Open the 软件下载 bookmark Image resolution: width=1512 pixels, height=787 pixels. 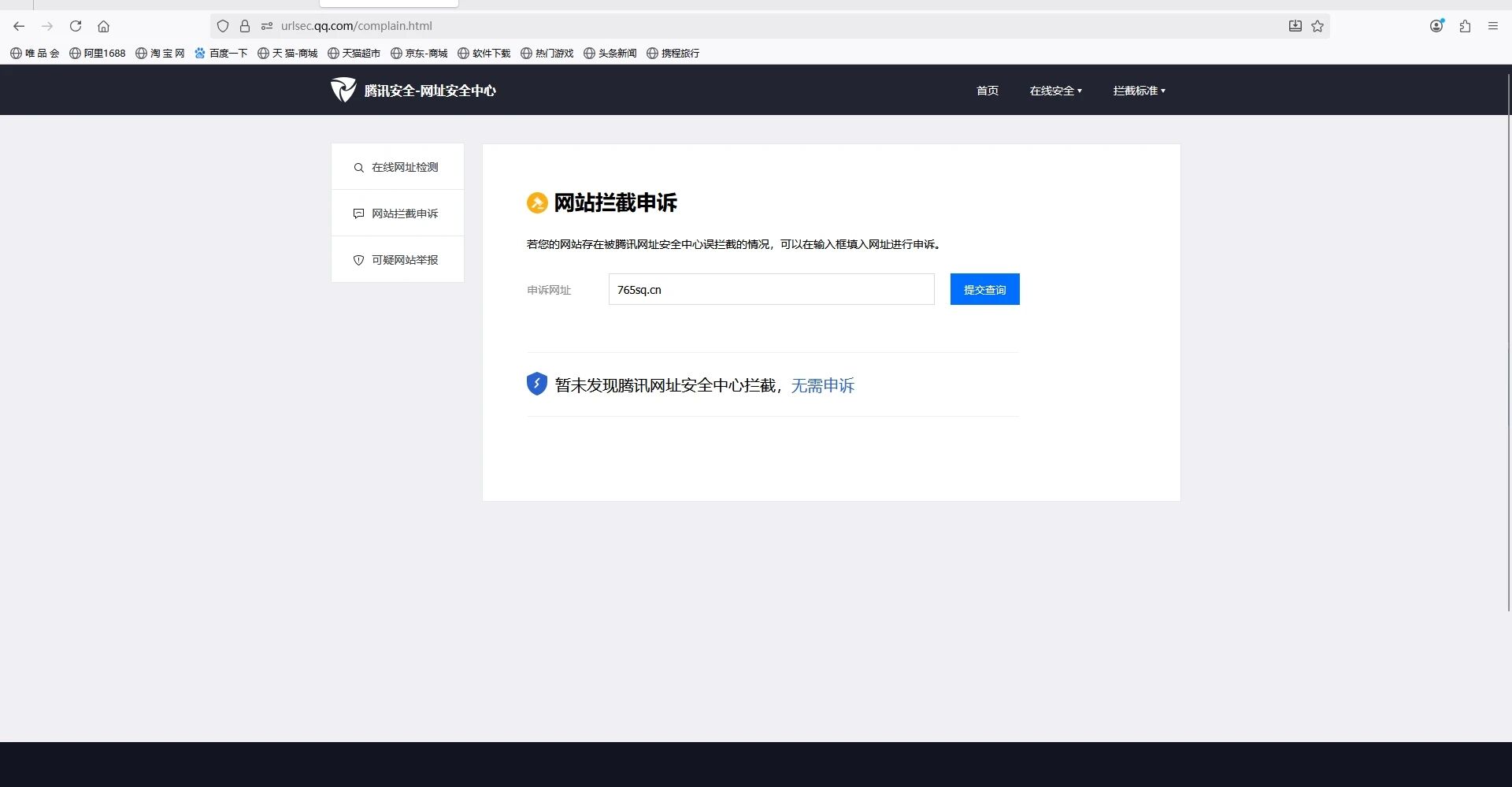point(484,54)
